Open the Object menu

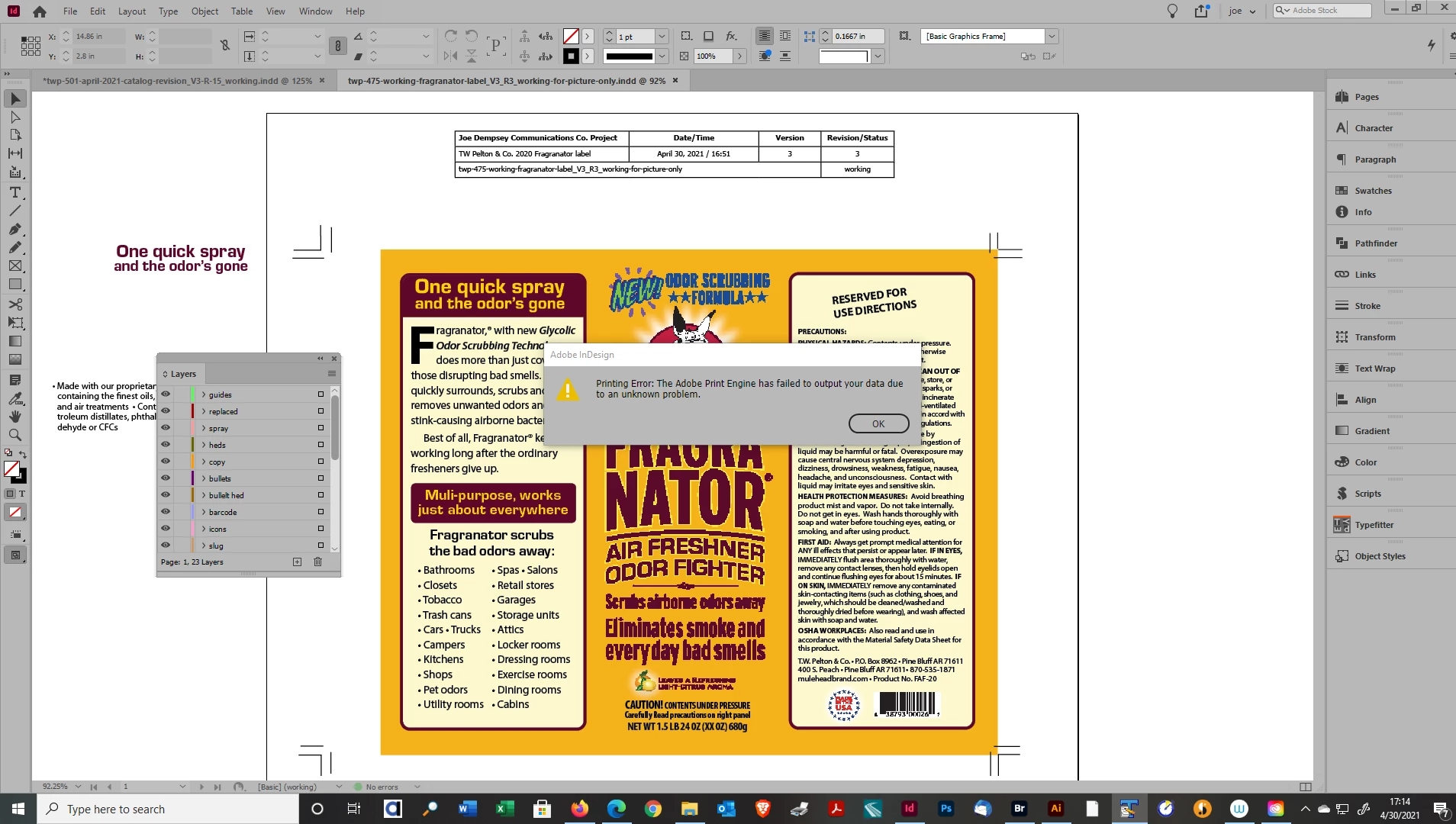pos(205,11)
